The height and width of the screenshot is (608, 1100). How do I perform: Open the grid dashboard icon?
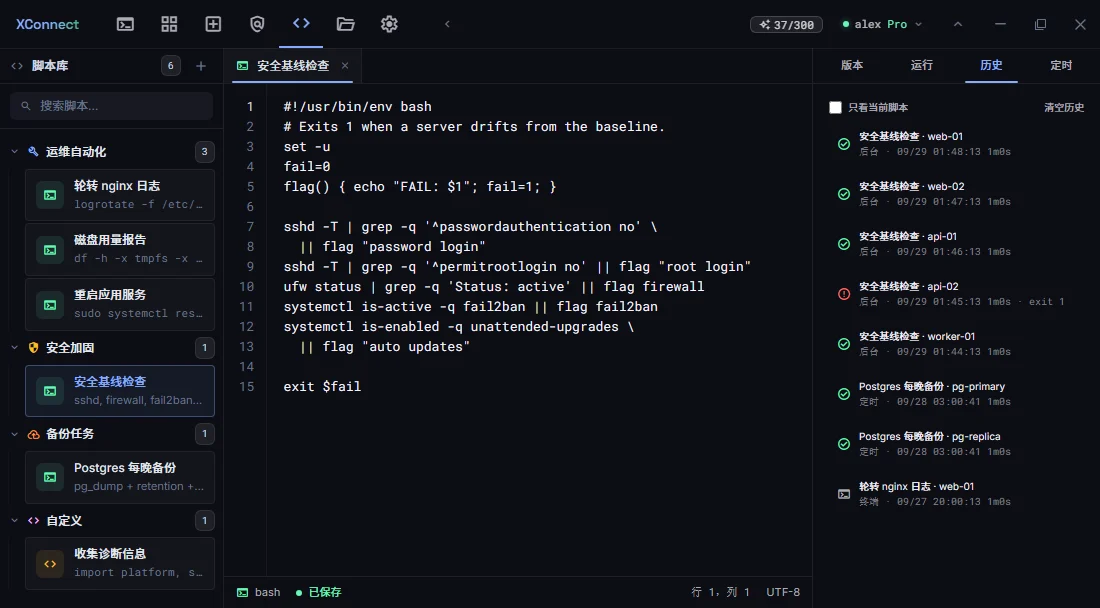tap(169, 24)
